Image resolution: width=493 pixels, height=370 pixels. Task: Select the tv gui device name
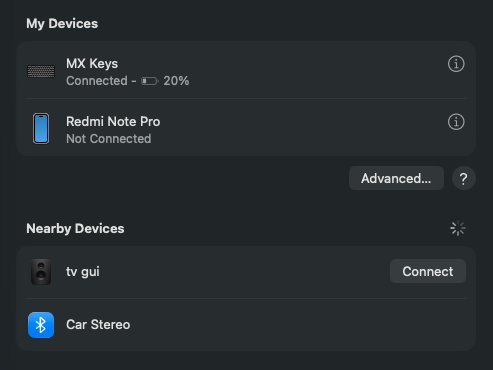(x=83, y=272)
